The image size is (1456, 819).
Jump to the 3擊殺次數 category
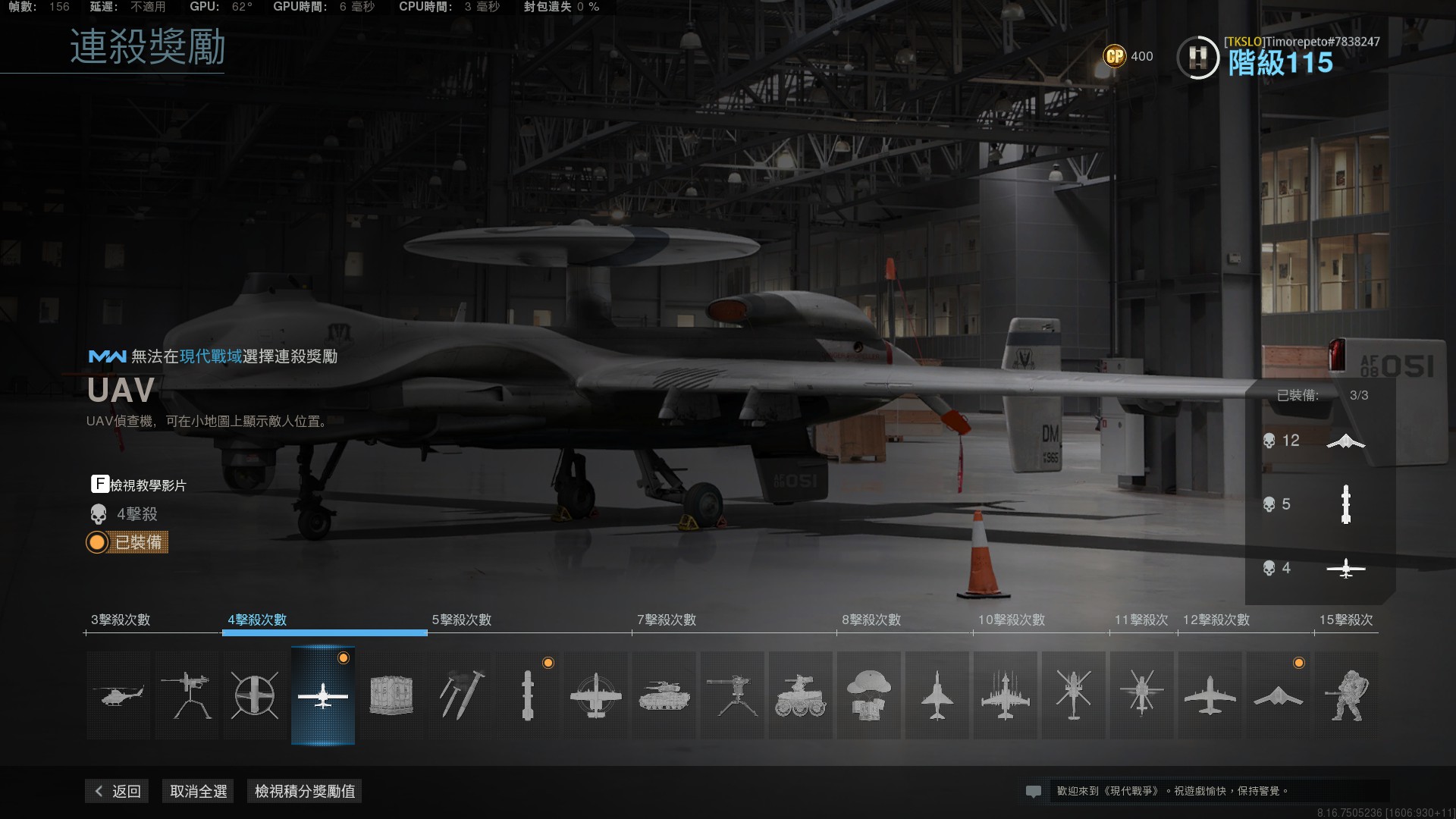click(121, 620)
